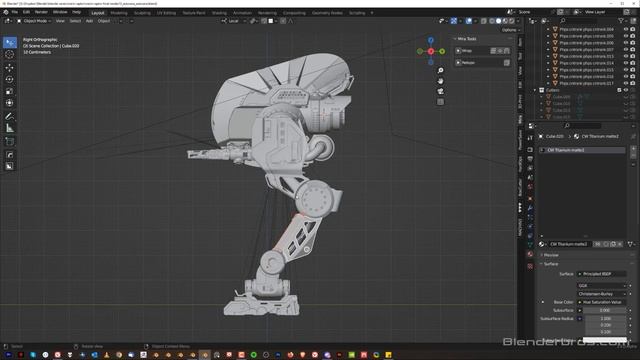This screenshot has height=360, width=640.
Task: Open the viewport Options dropdown
Action: tap(511, 30)
